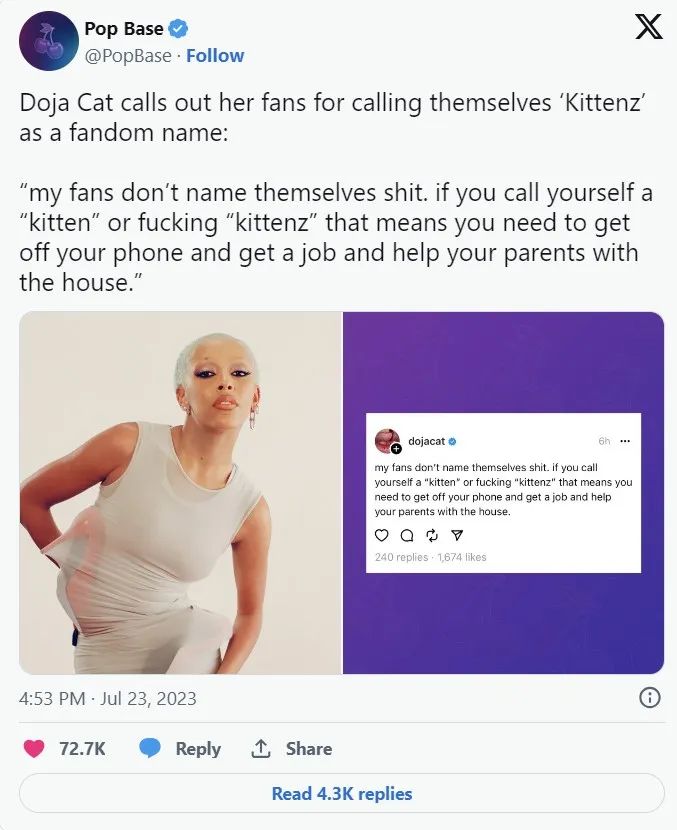Open the tweet info circle icon

coord(649,698)
